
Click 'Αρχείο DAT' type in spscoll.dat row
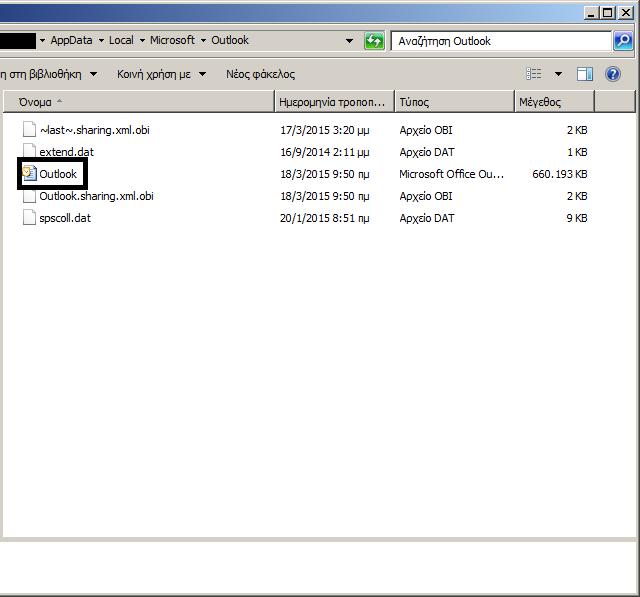tap(427, 218)
